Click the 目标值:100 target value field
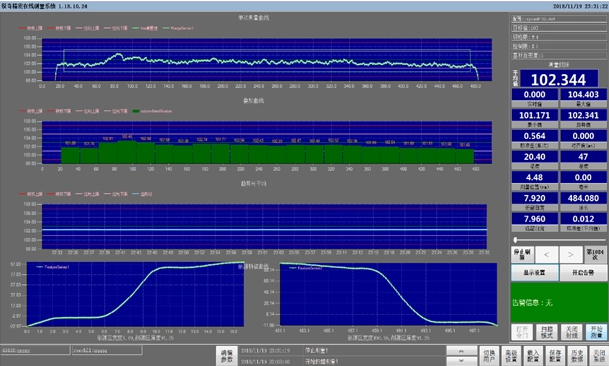The image size is (609, 366). (x=559, y=28)
